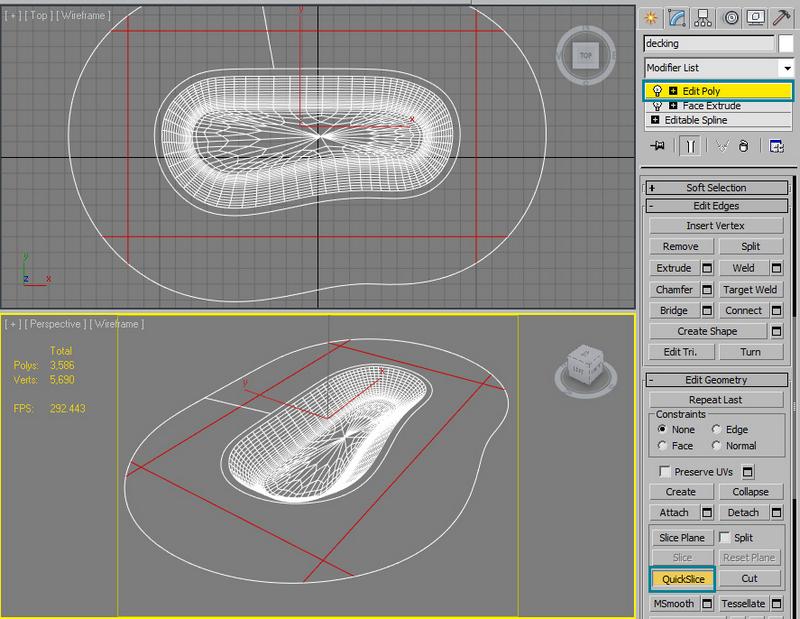Click the Target Weld button
Viewport: 800px width, 619px height.
point(750,289)
